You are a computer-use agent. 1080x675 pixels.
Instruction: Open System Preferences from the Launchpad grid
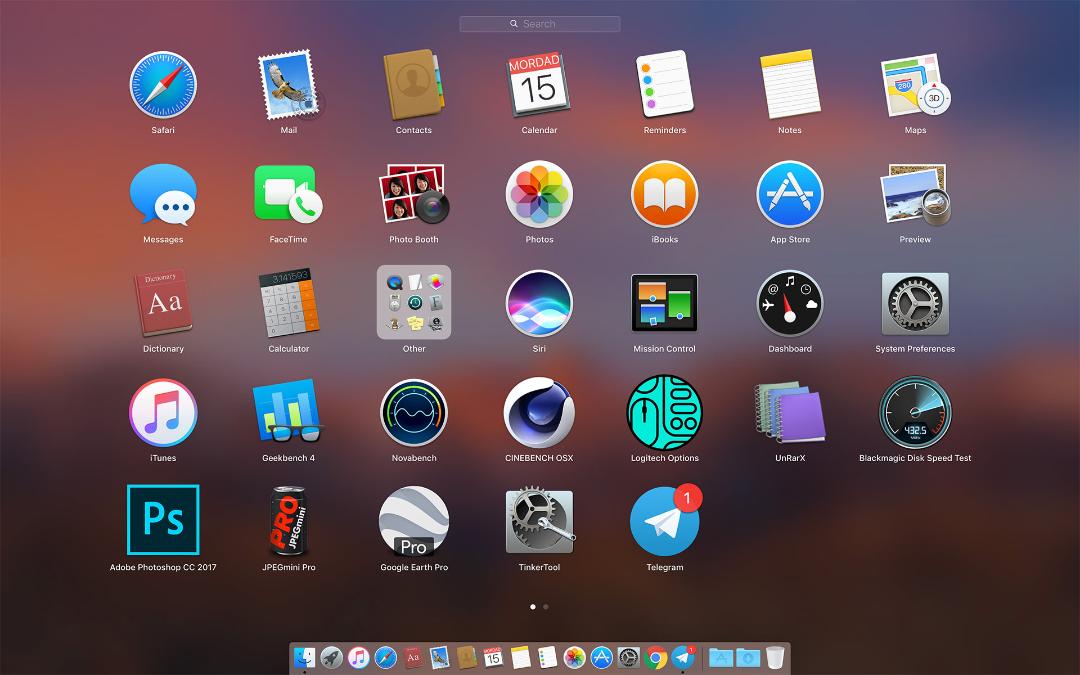tap(915, 303)
